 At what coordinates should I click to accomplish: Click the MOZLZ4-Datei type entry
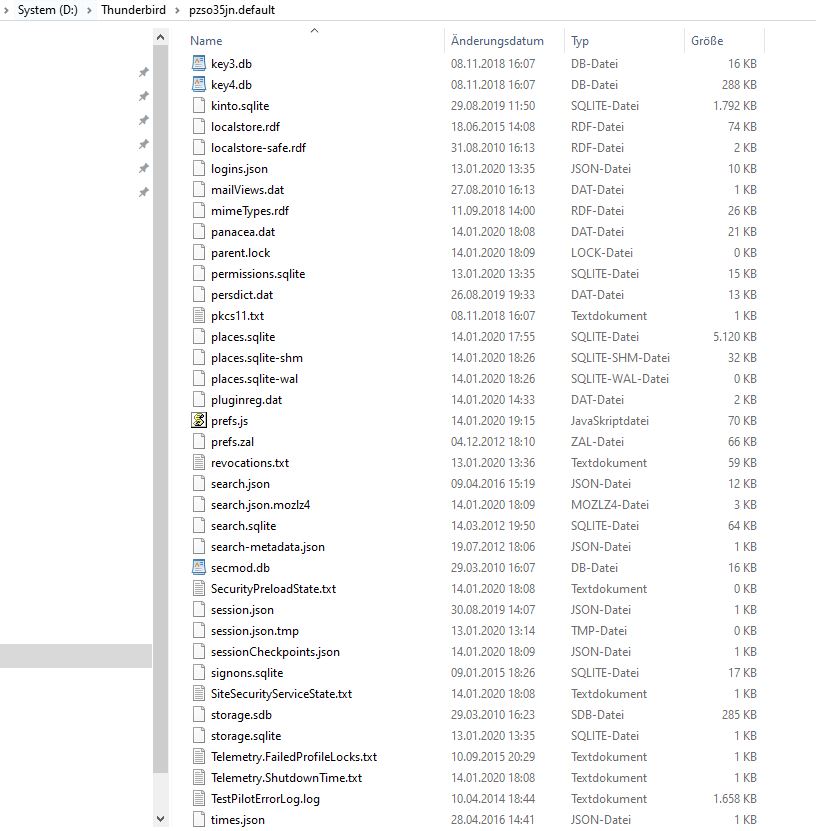(609, 505)
